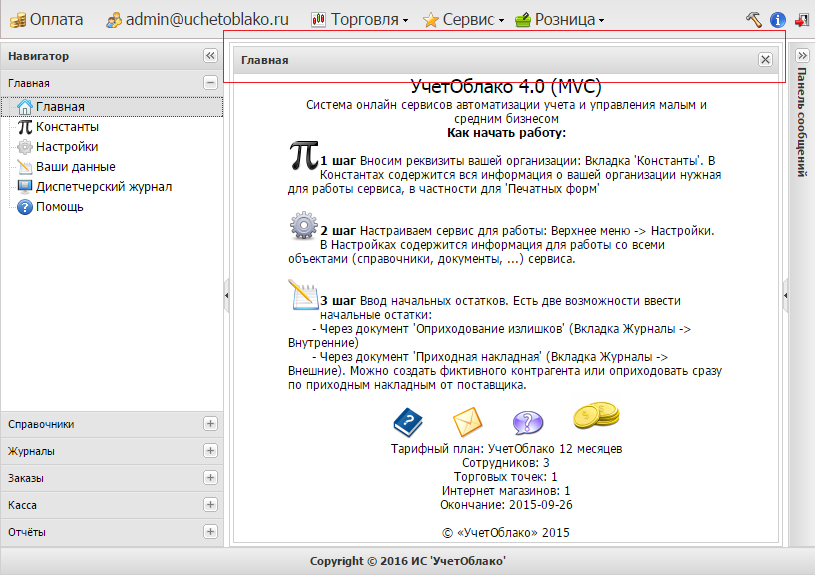
Task: Expand the Отчёты section
Action: pos(210,532)
